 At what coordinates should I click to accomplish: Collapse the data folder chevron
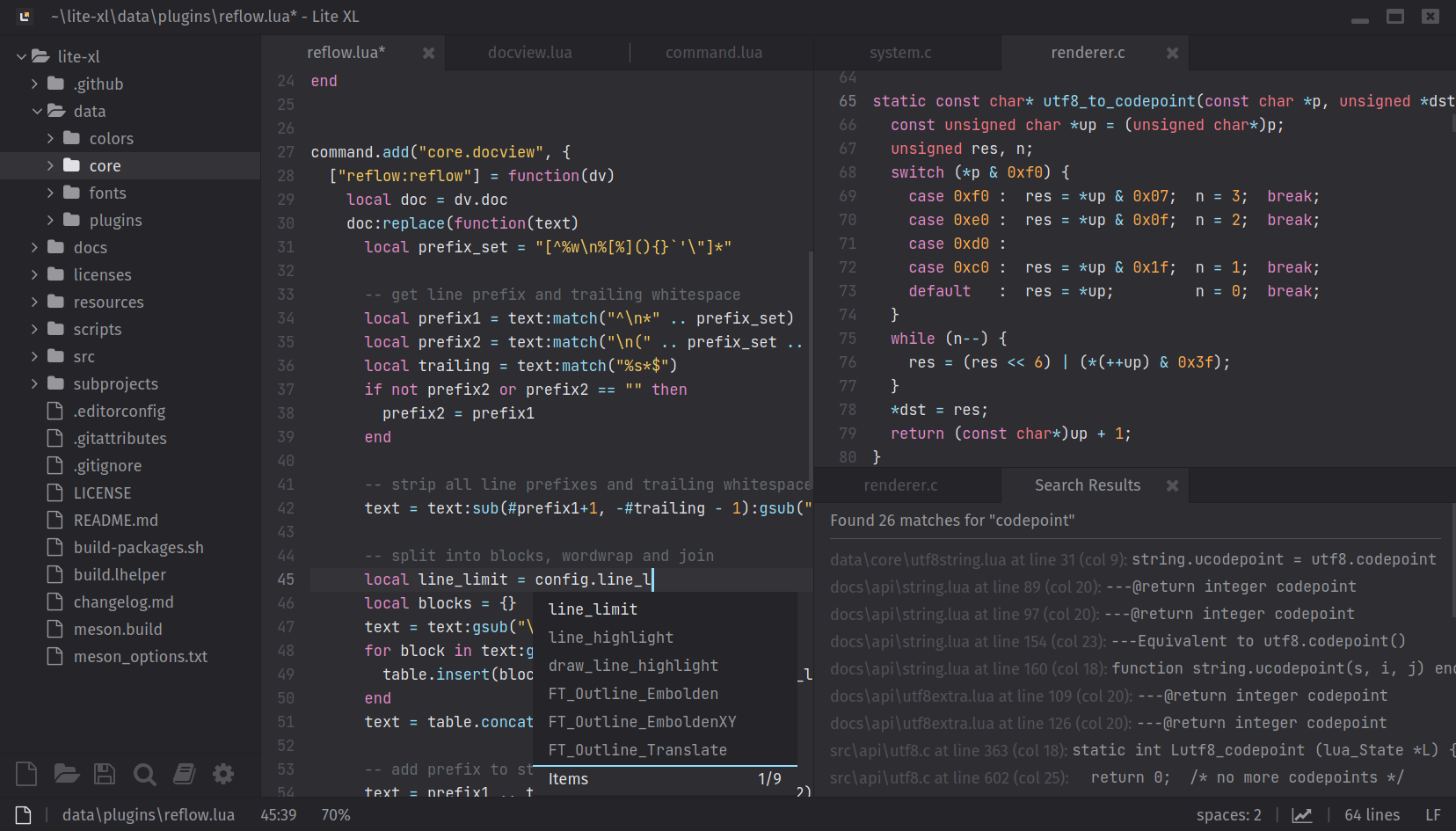click(x=37, y=111)
